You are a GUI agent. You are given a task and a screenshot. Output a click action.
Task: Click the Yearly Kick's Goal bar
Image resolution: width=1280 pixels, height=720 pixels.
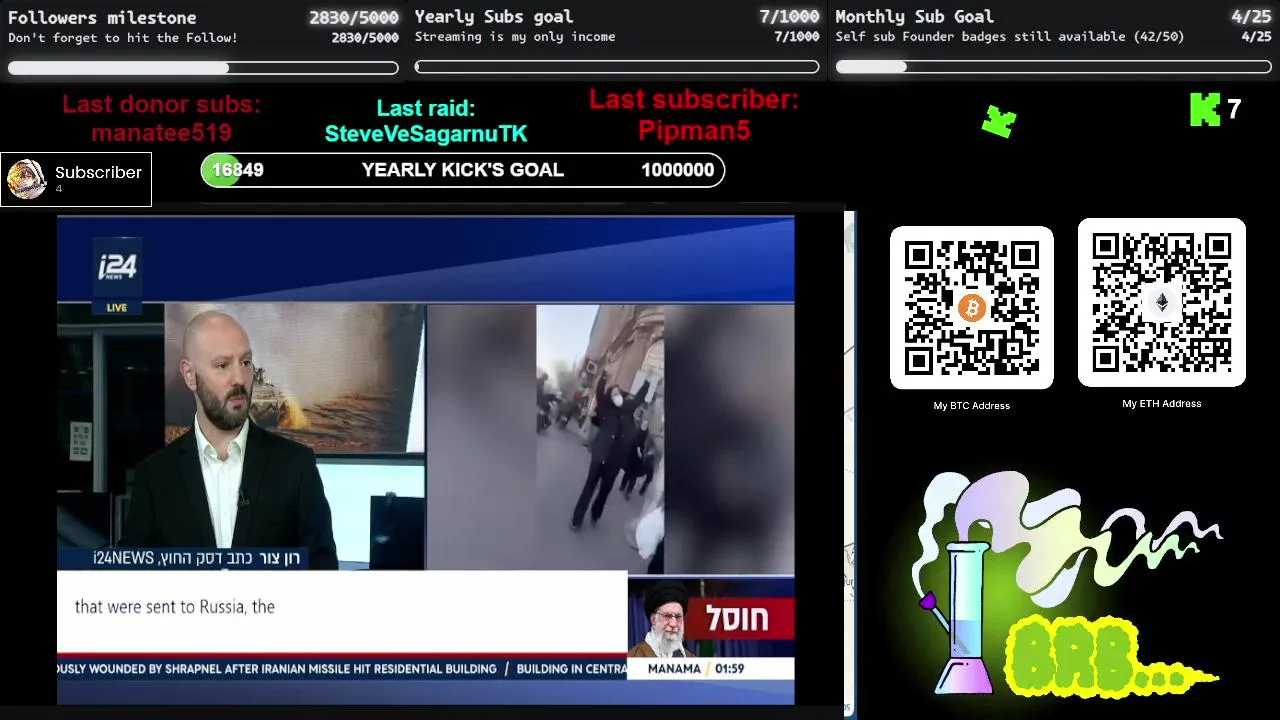pos(463,170)
